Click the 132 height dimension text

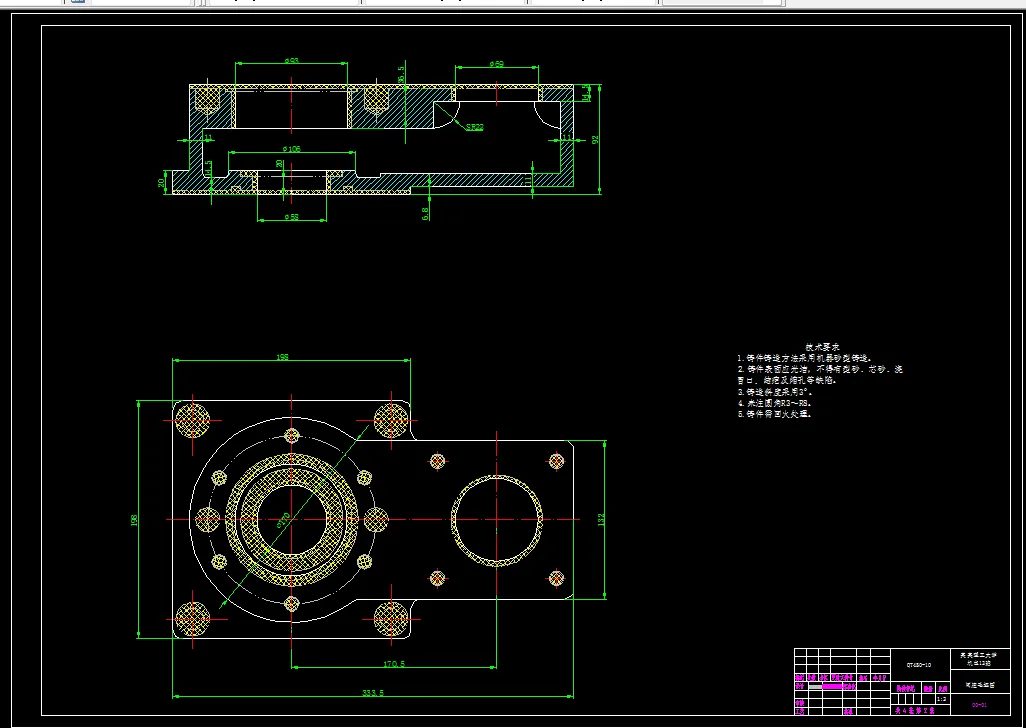click(601, 519)
